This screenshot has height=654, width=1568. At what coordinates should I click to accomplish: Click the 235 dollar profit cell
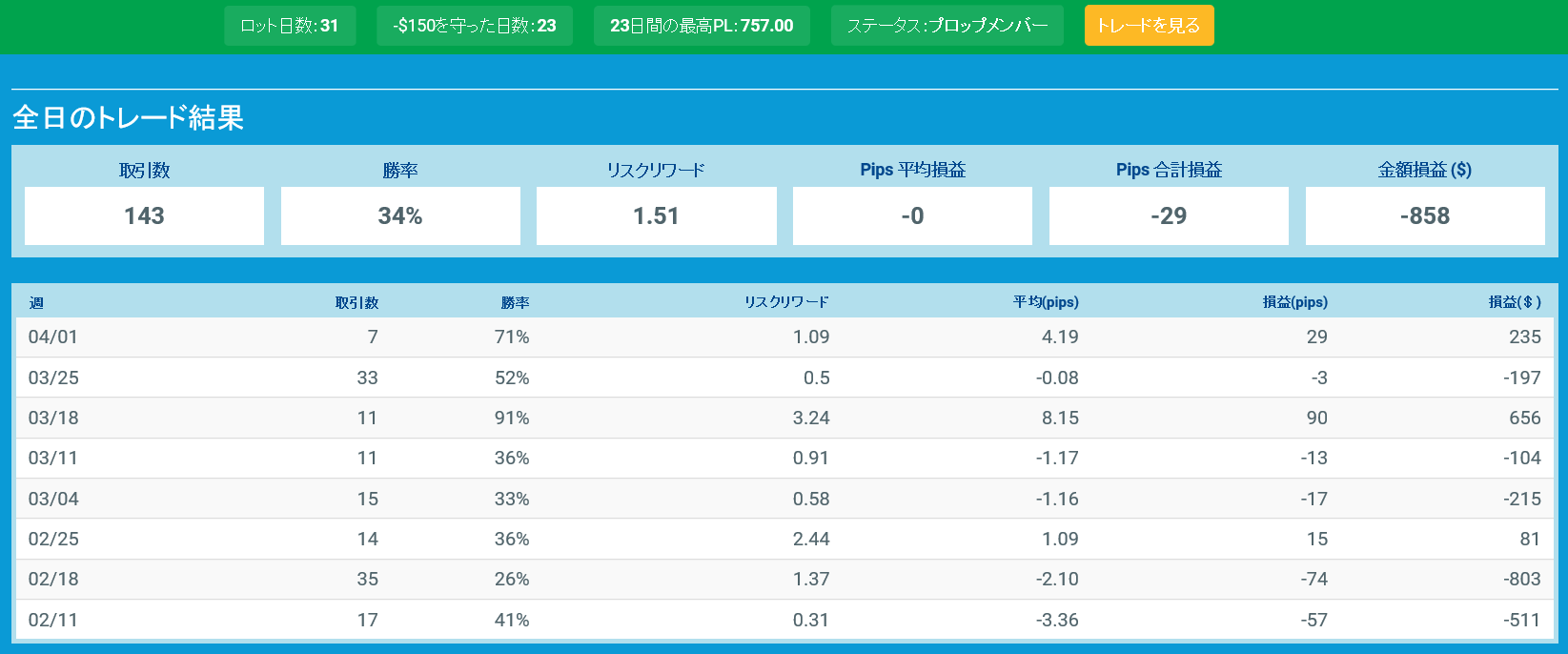pyautogui.click(x=1525, y=337)
